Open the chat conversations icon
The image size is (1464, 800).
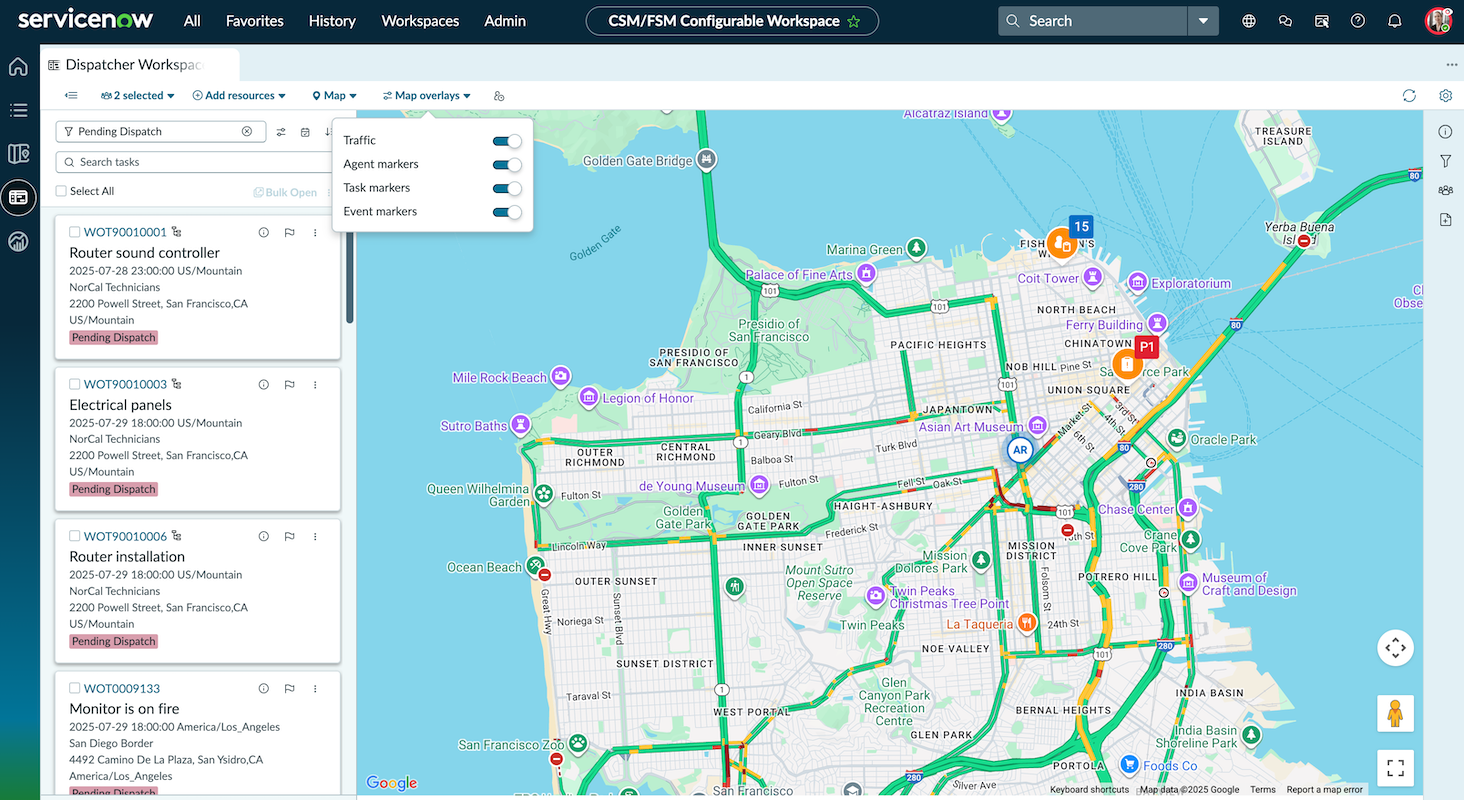1286,21
